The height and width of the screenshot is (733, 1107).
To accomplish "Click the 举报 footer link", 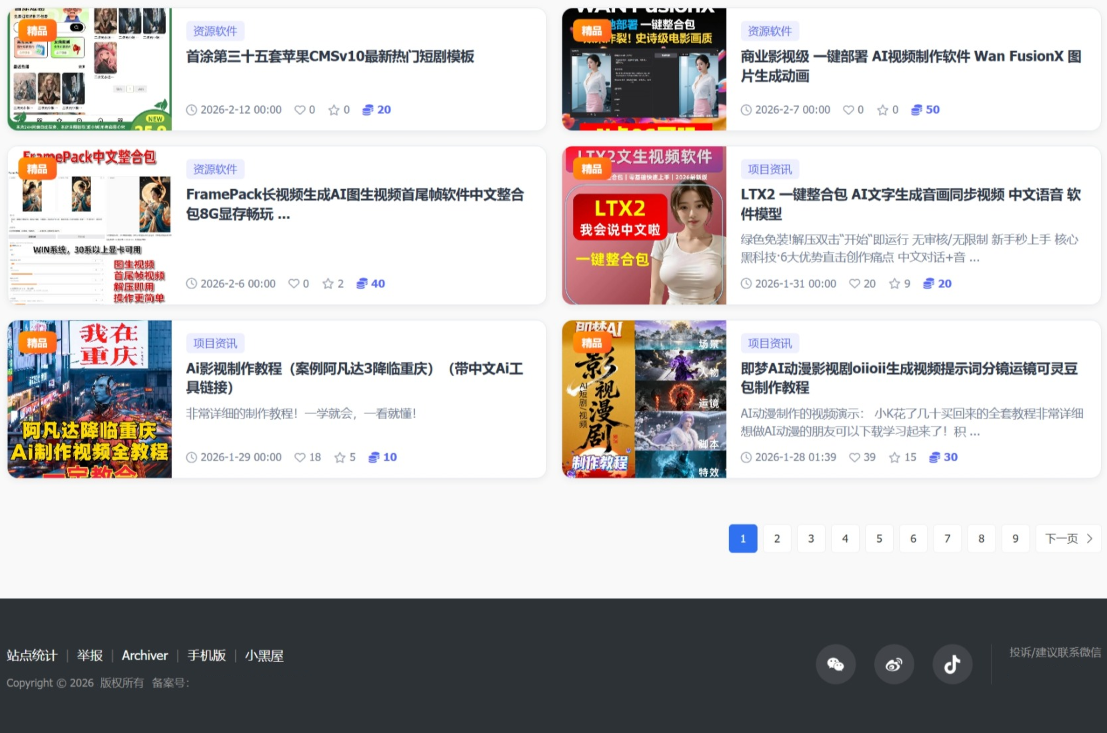I will click(x=90, y=656).
